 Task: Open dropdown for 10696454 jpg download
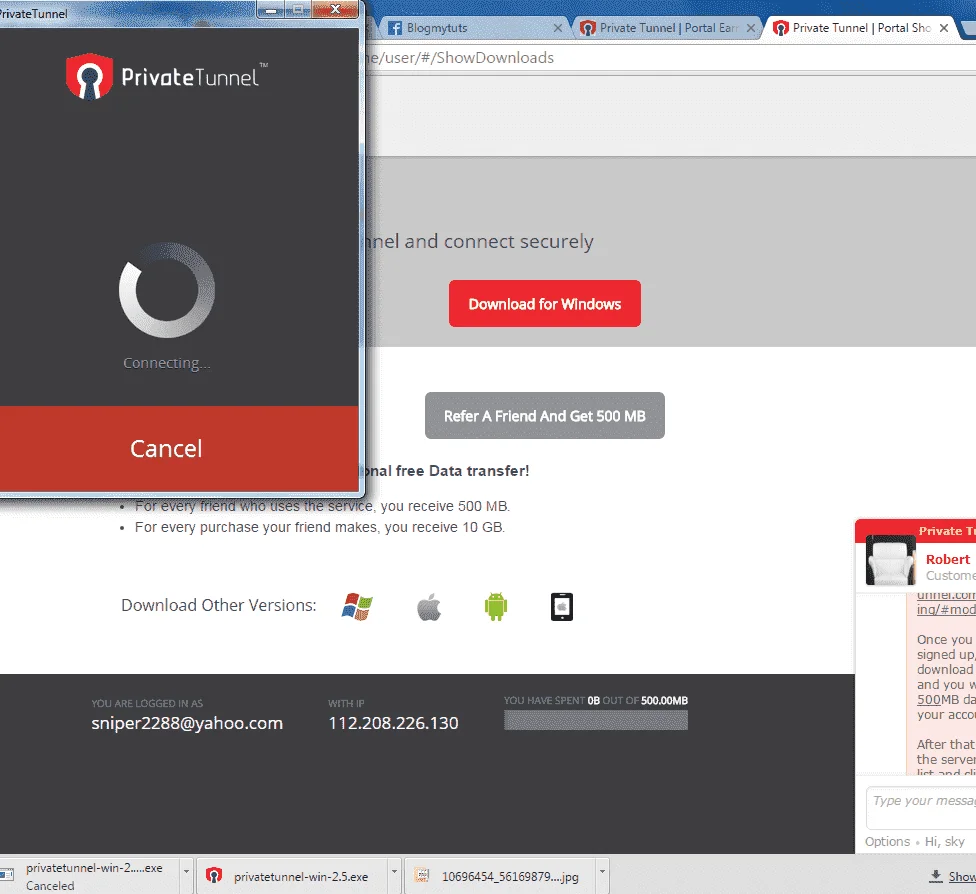tap(602, 872)
